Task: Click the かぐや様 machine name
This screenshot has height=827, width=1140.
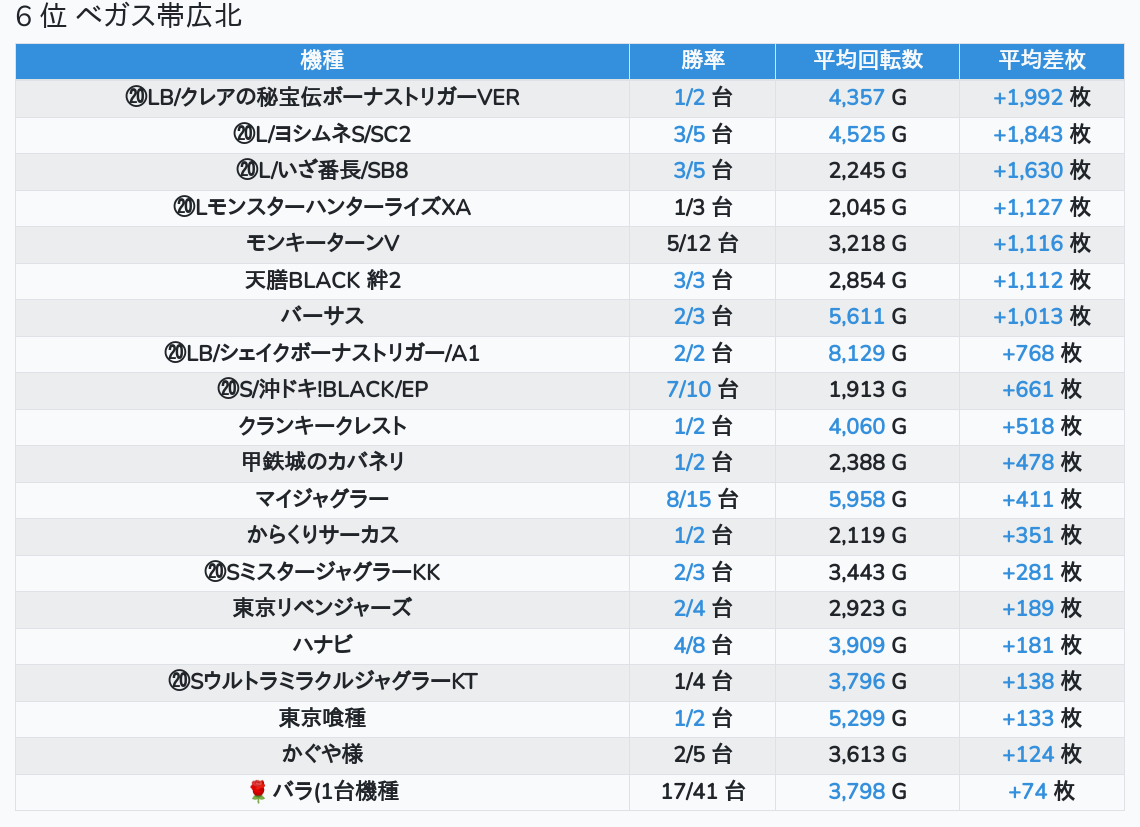Action: pyautogui.click(x=322, y=755)
